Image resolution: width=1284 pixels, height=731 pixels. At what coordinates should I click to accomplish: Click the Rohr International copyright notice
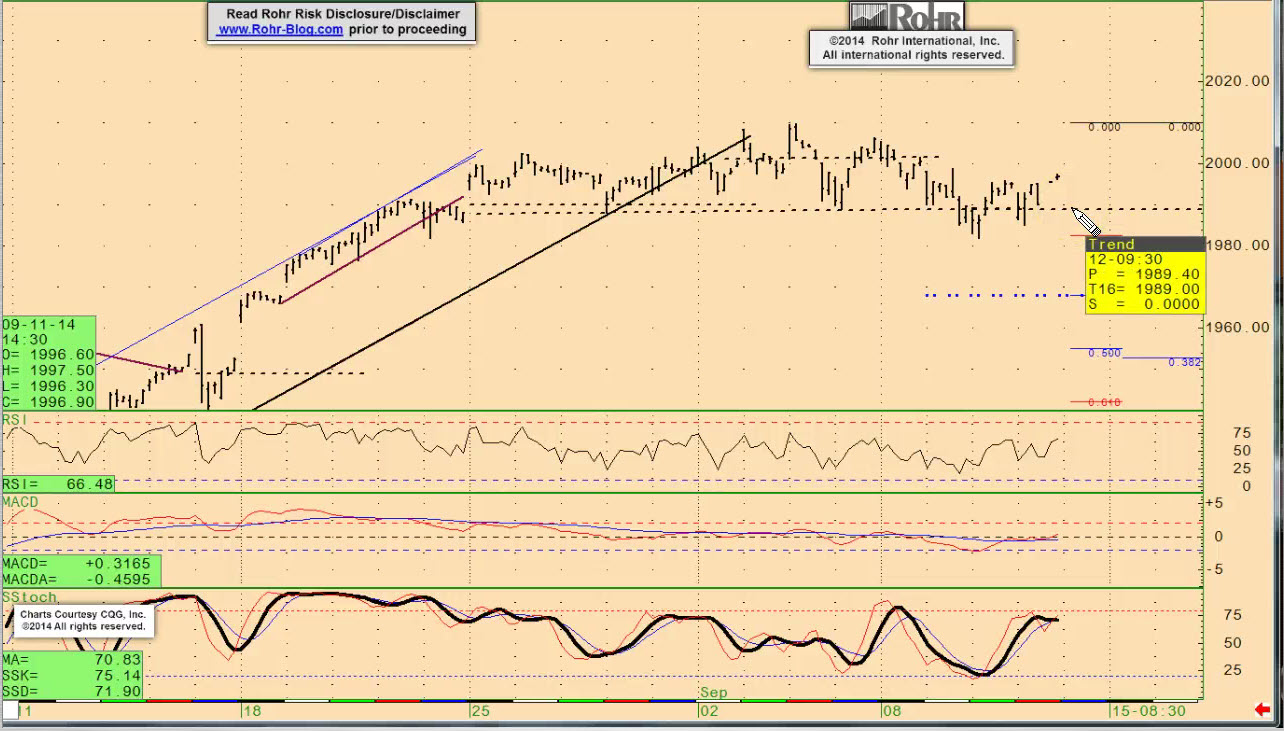(x=912, y=48)
